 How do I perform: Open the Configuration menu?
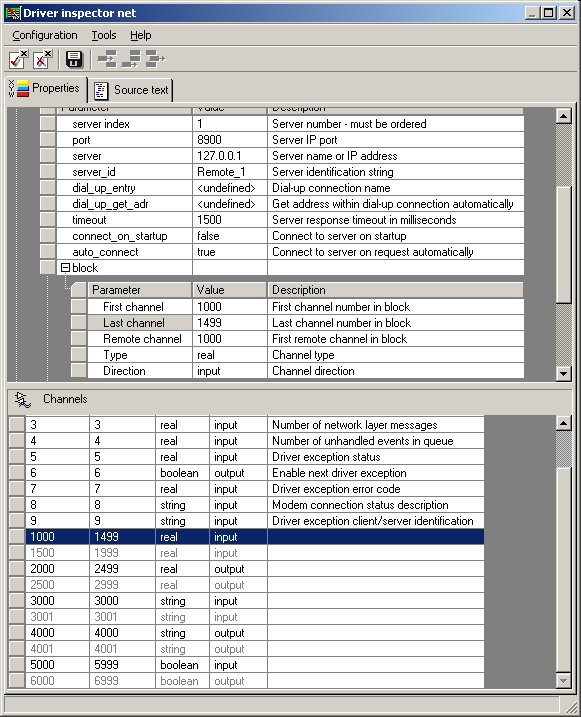(x=45, y=35)
